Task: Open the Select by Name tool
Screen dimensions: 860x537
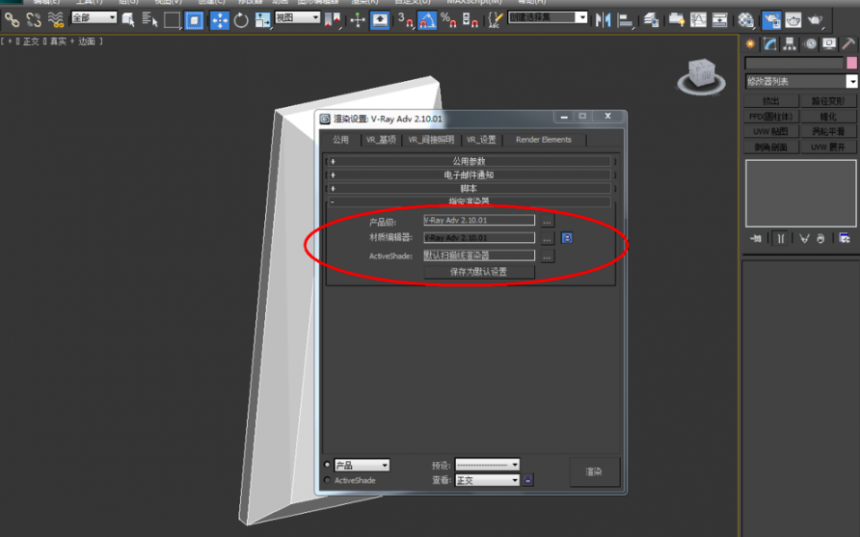Action: pos(150,21)
